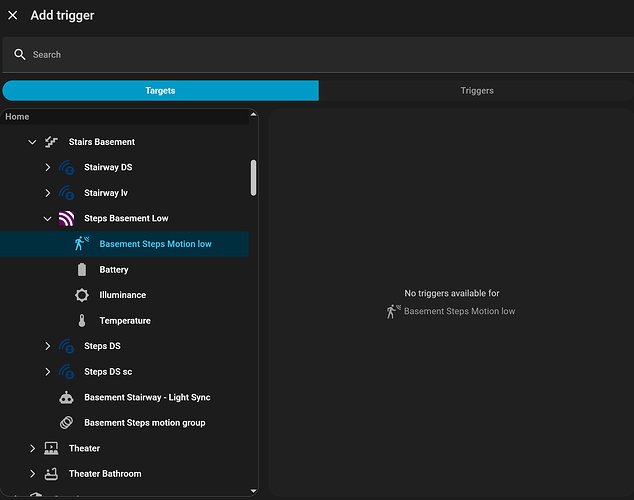Collapse the Steps Basement Low device

click(47, 218)
